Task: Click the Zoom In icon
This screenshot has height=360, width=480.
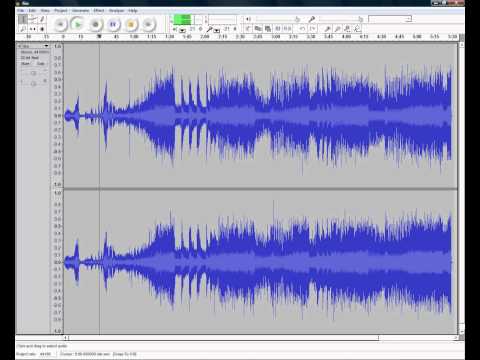Action: [x=328, y=29]
